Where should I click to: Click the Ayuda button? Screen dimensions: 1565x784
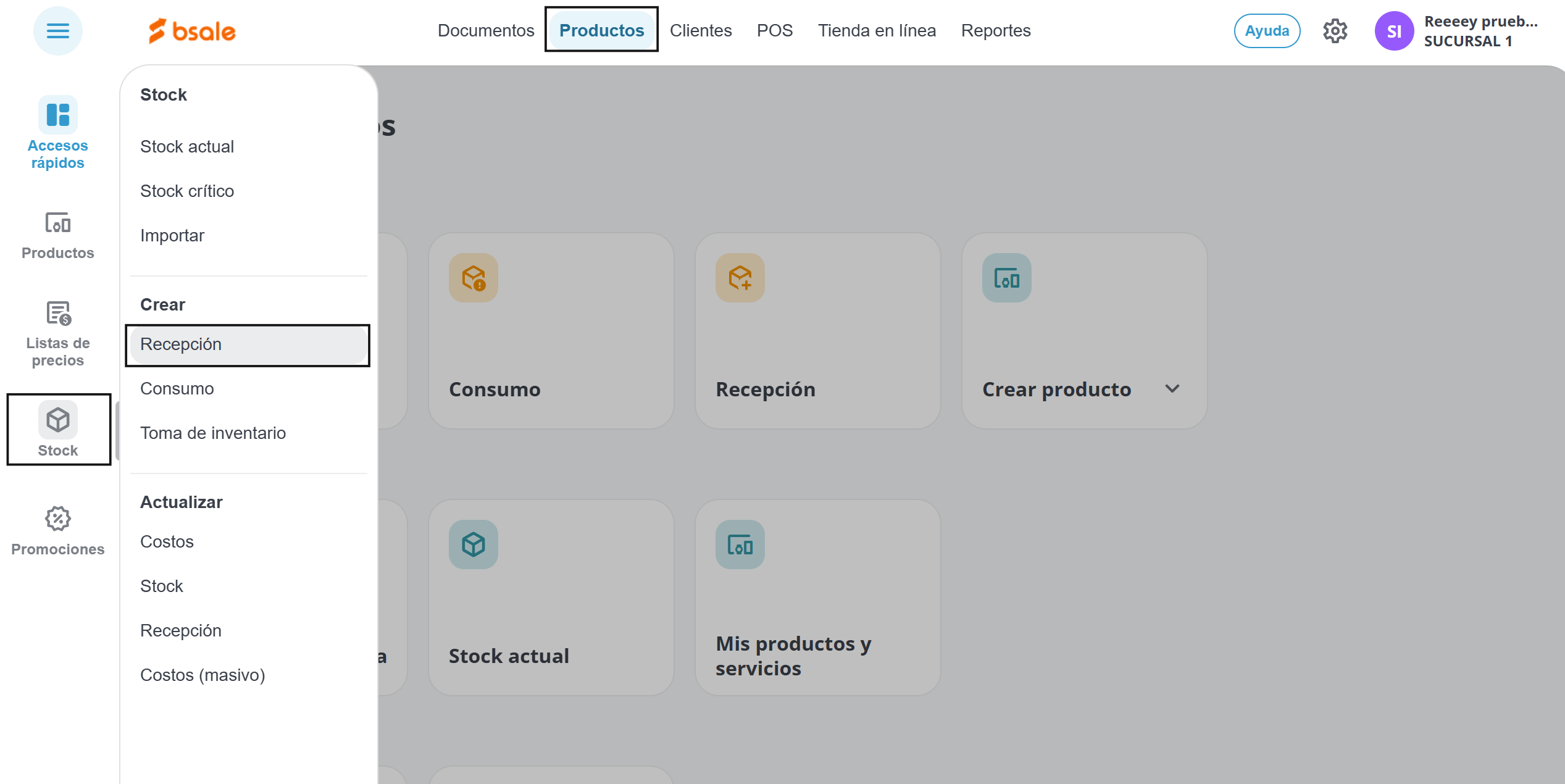(x=1266, y=31)
